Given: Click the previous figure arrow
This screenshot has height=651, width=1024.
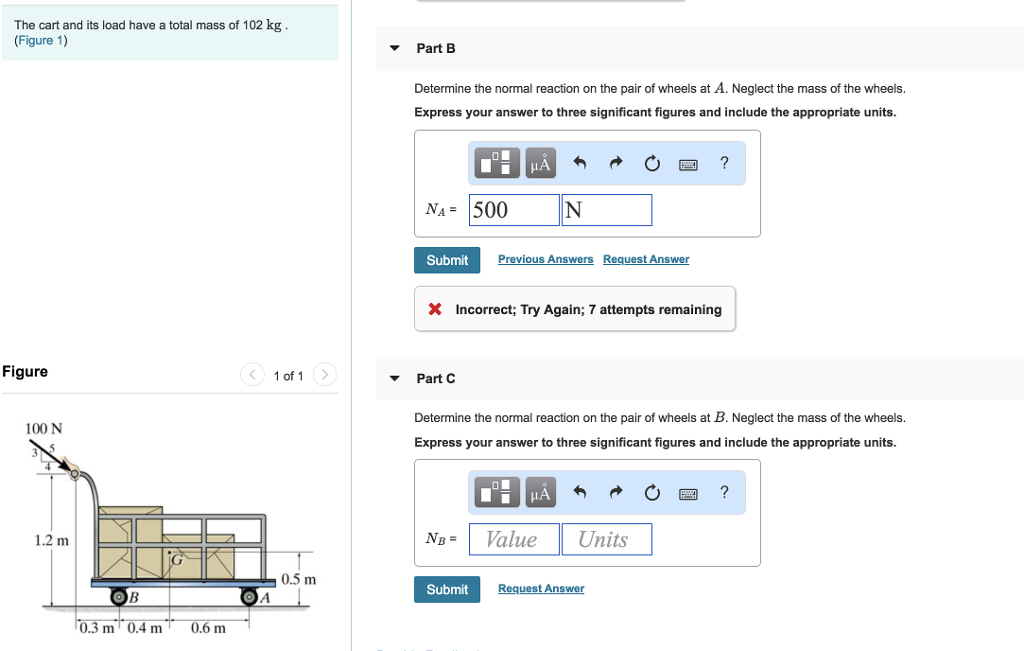Looking at the screenshot, I should tap(252, 375).
